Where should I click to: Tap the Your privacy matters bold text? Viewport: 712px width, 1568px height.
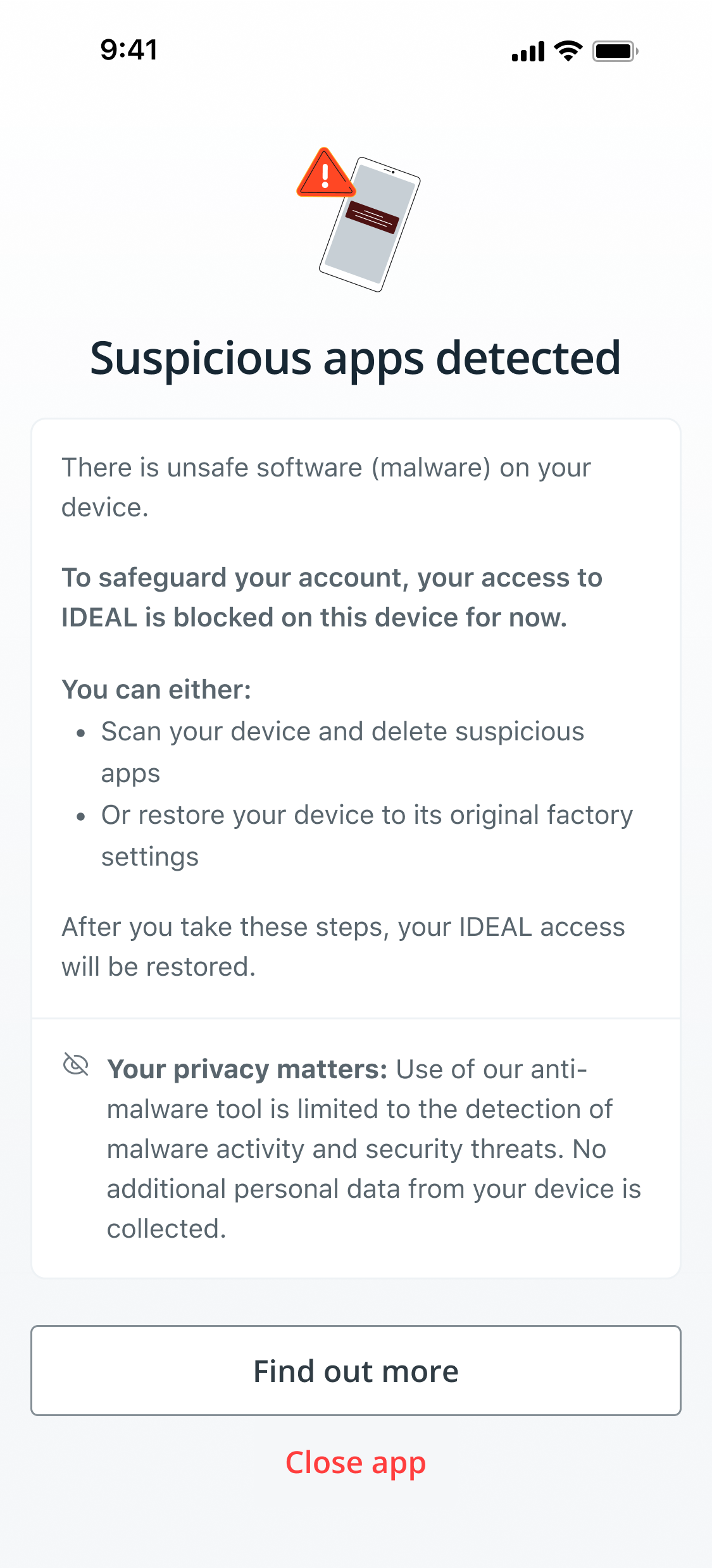click(x=247, y=1069)
